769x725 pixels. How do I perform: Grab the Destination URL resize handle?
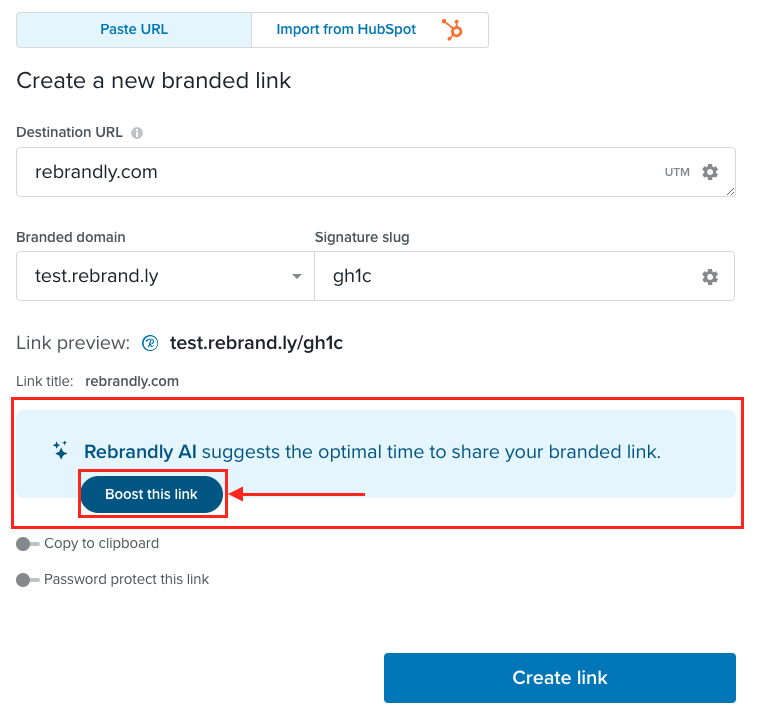tap(730, 192)
